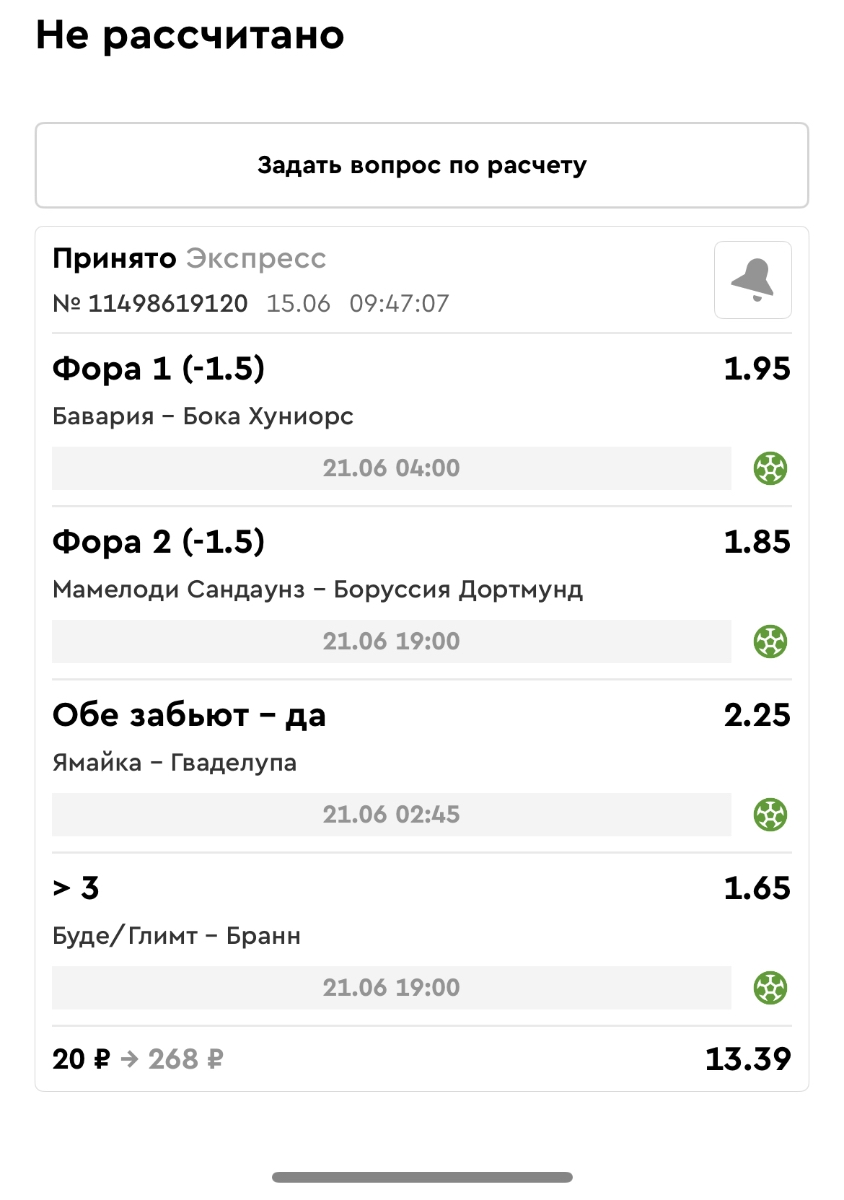Open the Буде/Глимт – Бранн match
The image size is (844, 1200).
[x=176, y=936]
